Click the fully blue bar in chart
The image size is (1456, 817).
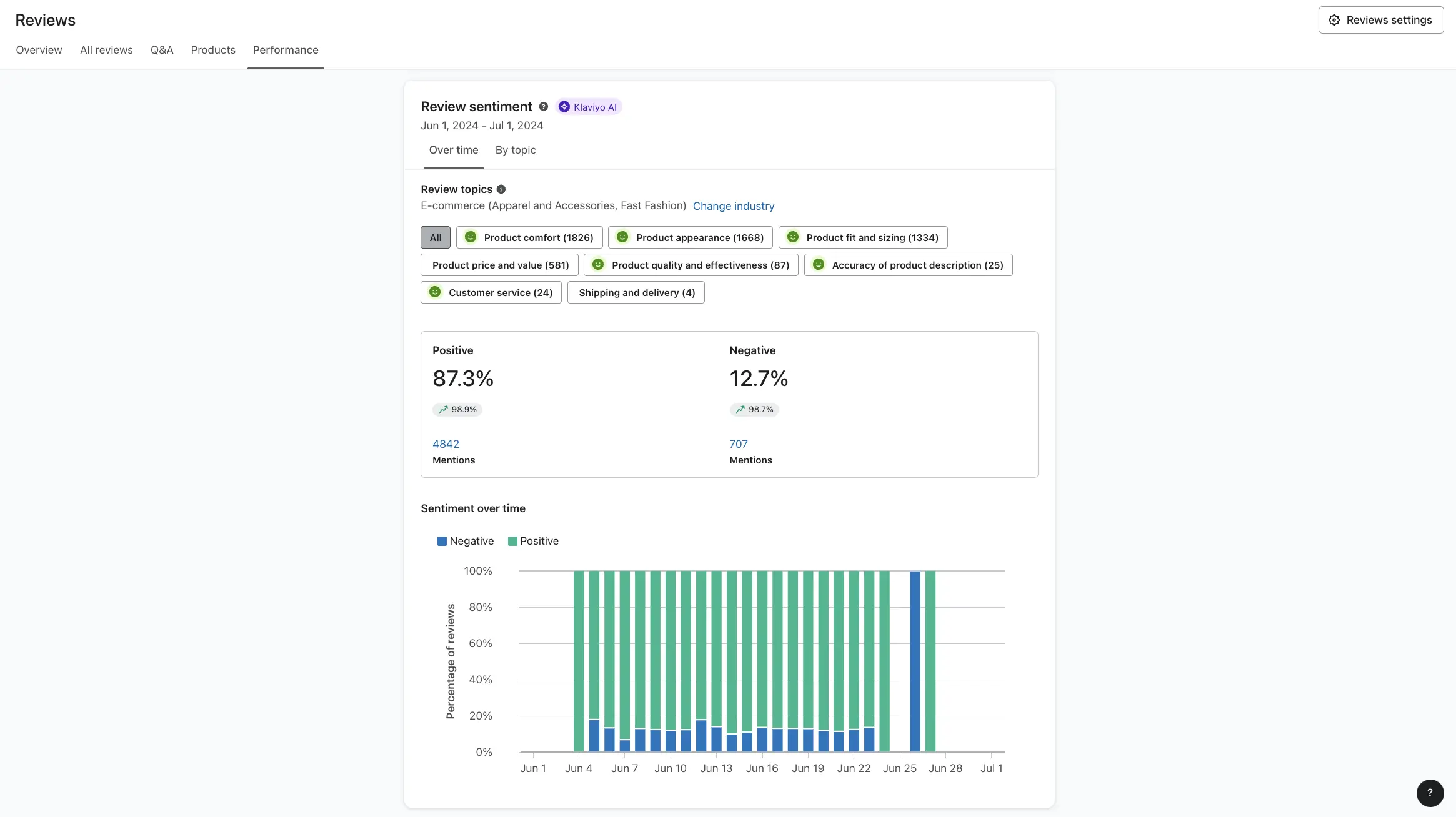pos(915,661)
